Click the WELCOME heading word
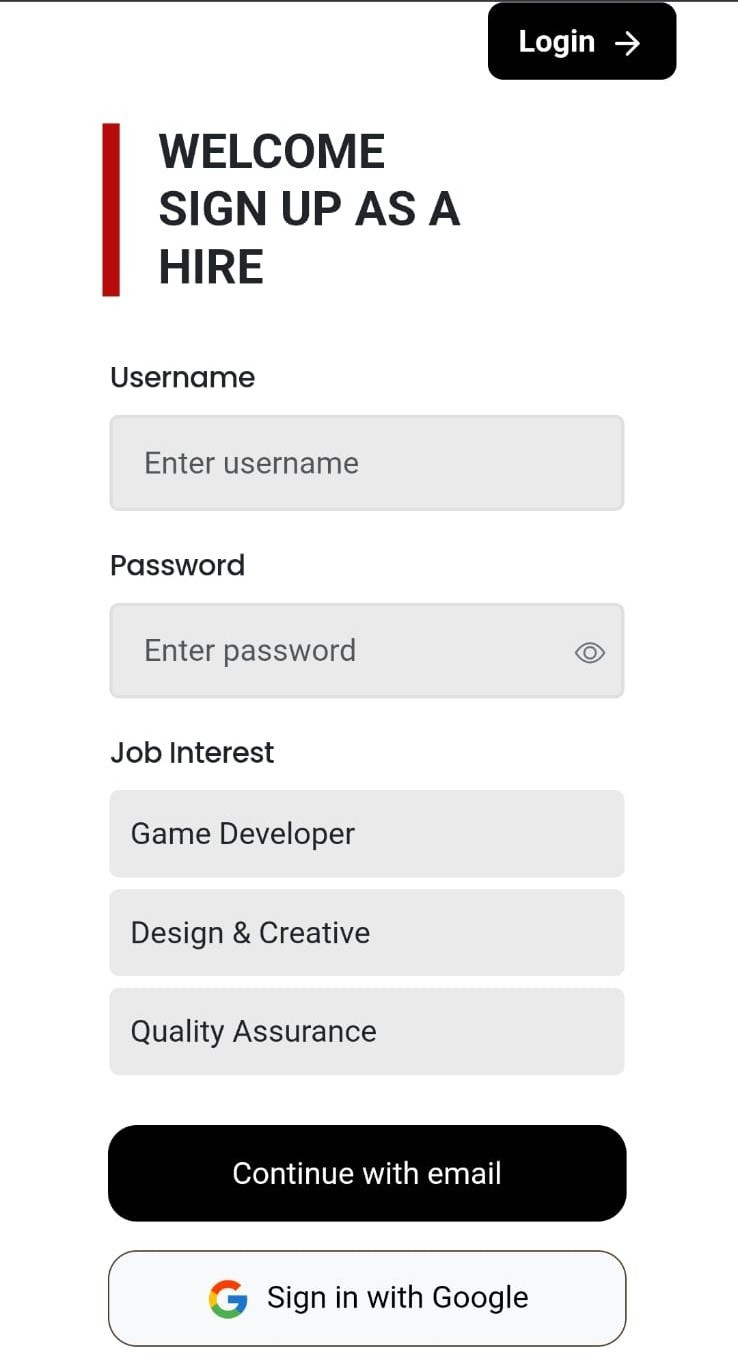 (x=271, y=152)
